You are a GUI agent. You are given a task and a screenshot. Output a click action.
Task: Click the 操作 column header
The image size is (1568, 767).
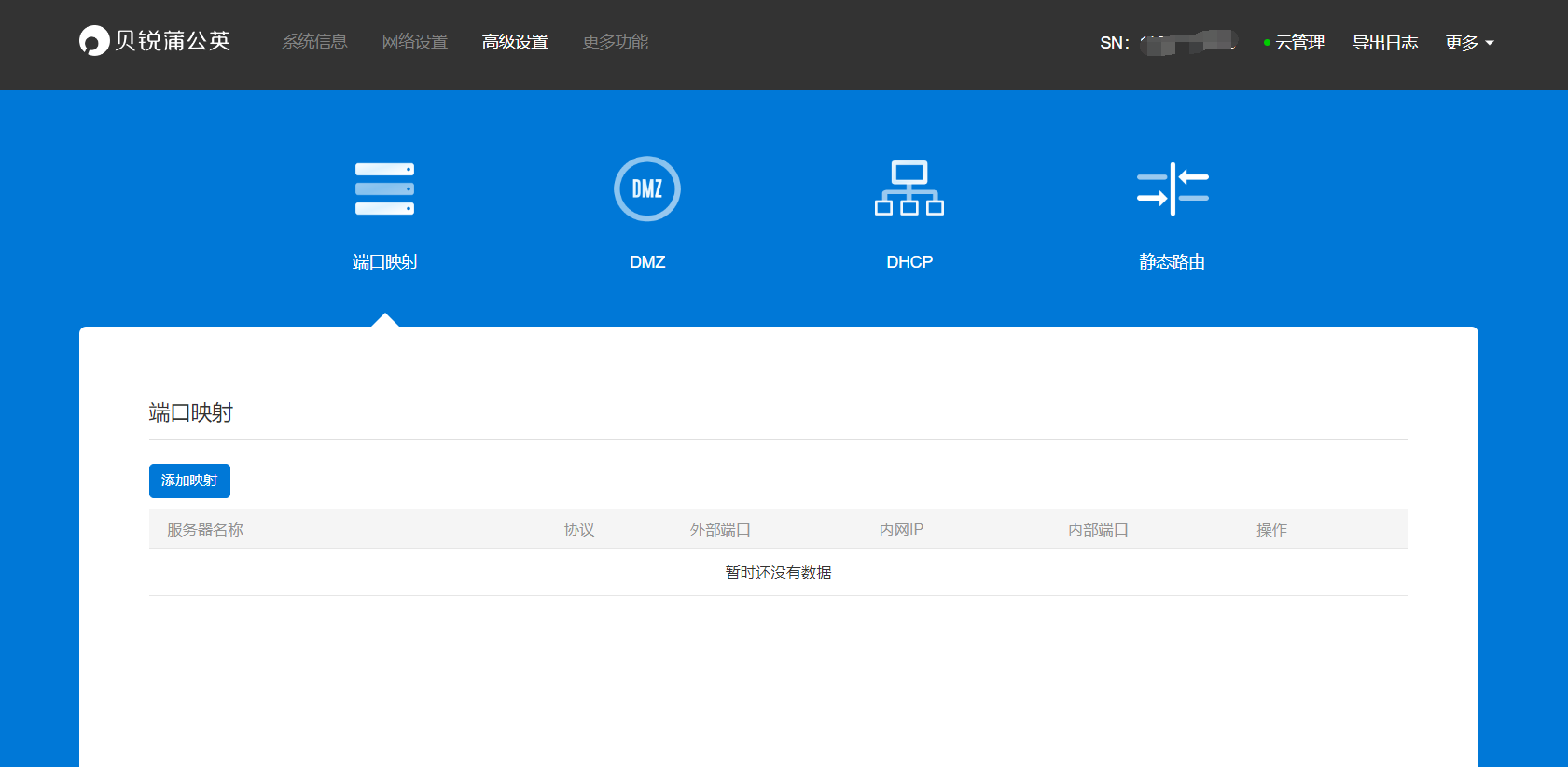click(1271, 530)
